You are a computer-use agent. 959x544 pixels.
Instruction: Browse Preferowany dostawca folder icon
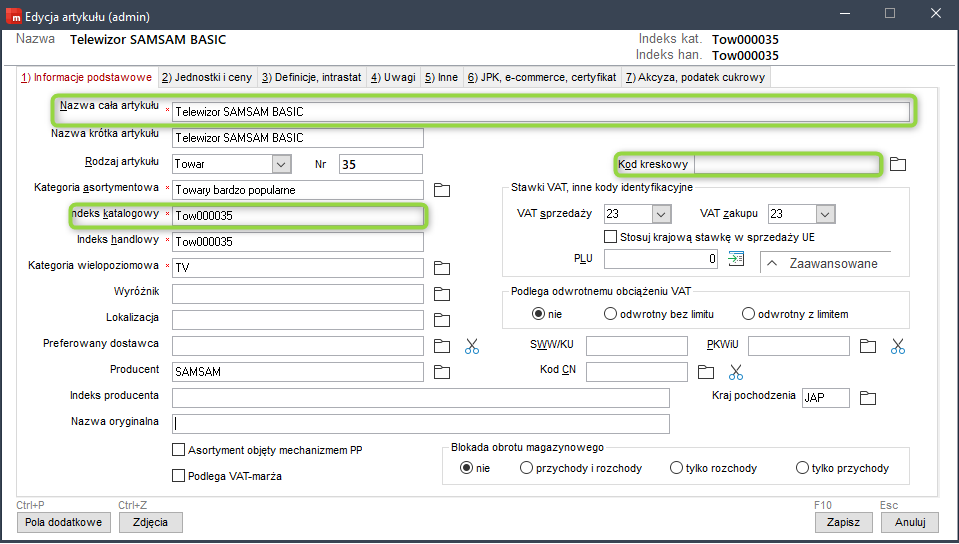point(442,346)
